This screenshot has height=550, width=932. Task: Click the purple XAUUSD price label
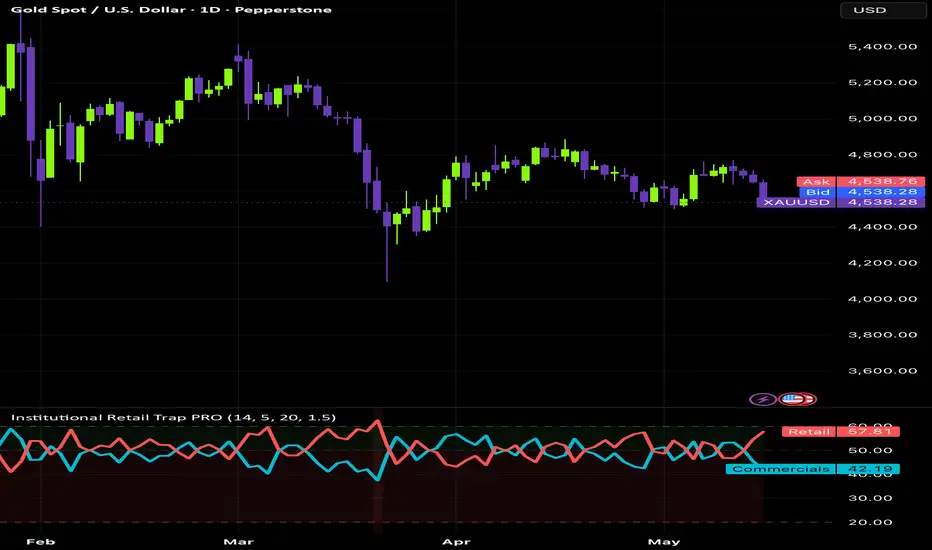[840, 202]
